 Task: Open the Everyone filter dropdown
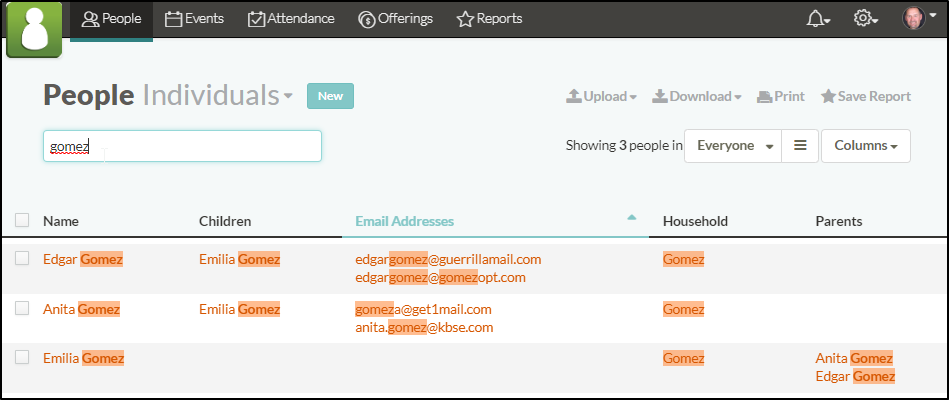[x=733, y=146]
